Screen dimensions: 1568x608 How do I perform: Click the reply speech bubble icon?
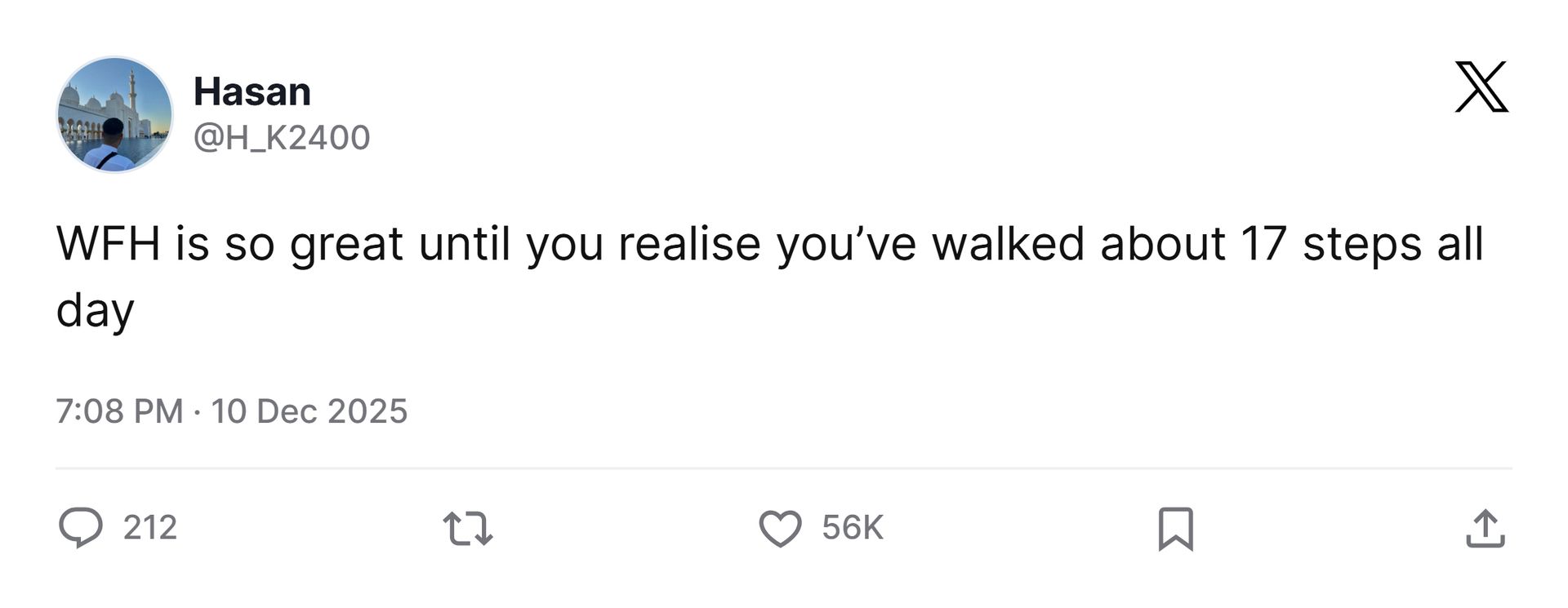81,528
